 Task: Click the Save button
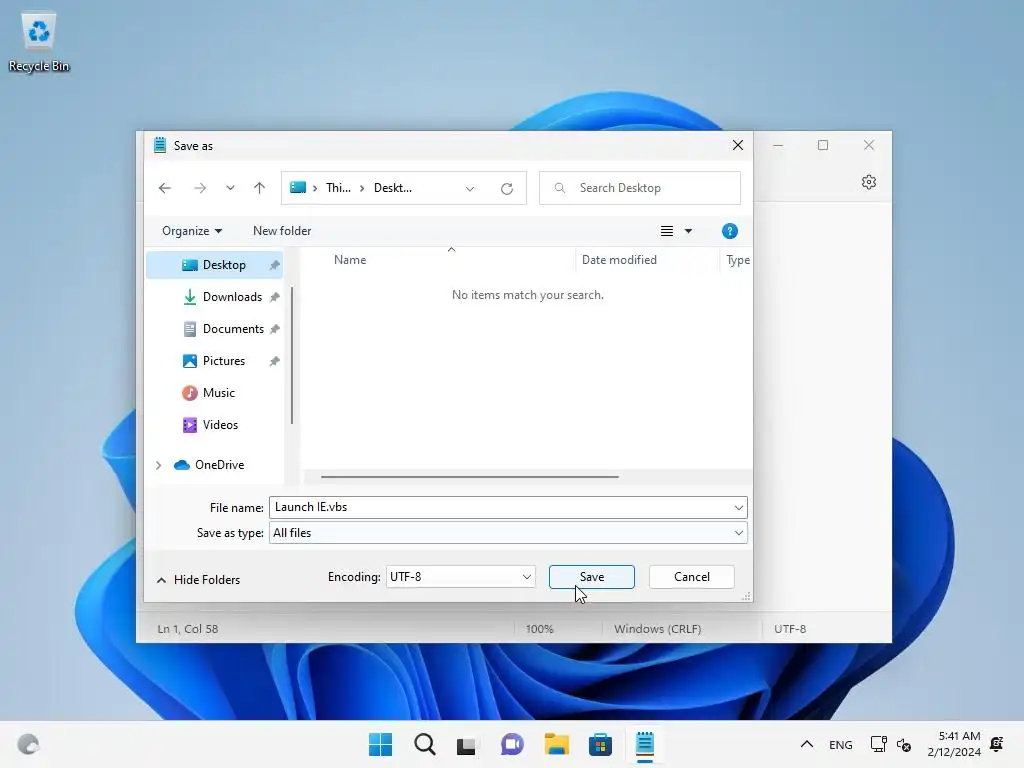click(x=592, y=577)
